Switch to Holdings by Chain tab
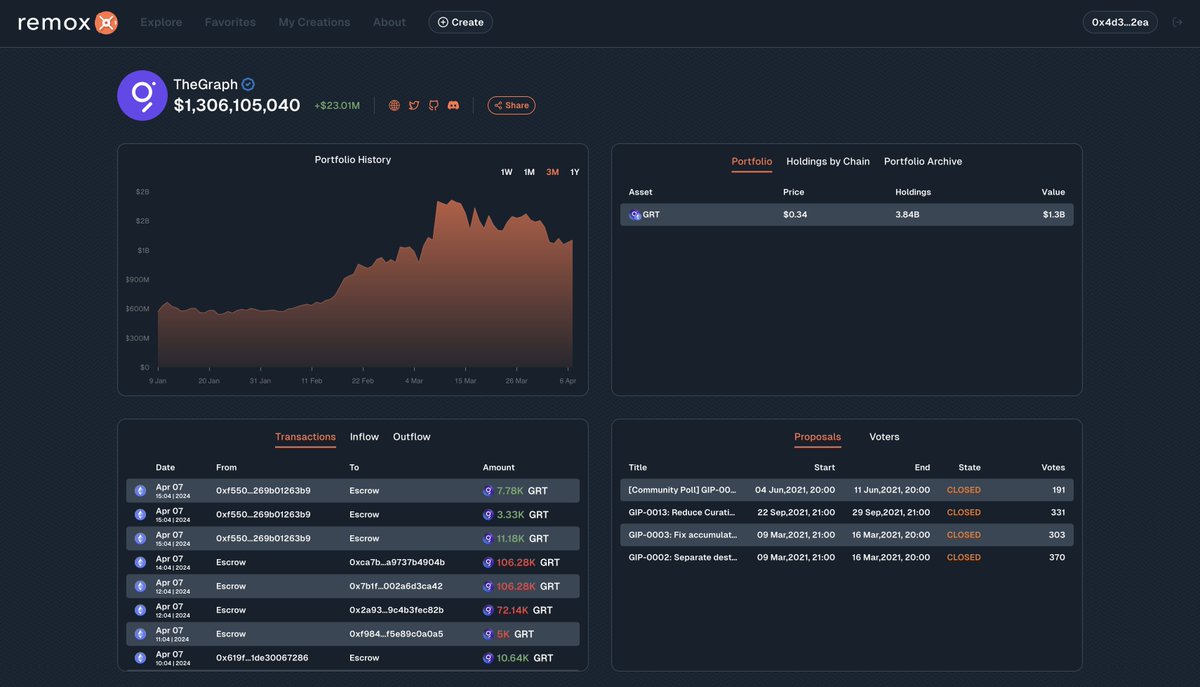Viewport: 1200px width, 687px height. tap(828, 161)
